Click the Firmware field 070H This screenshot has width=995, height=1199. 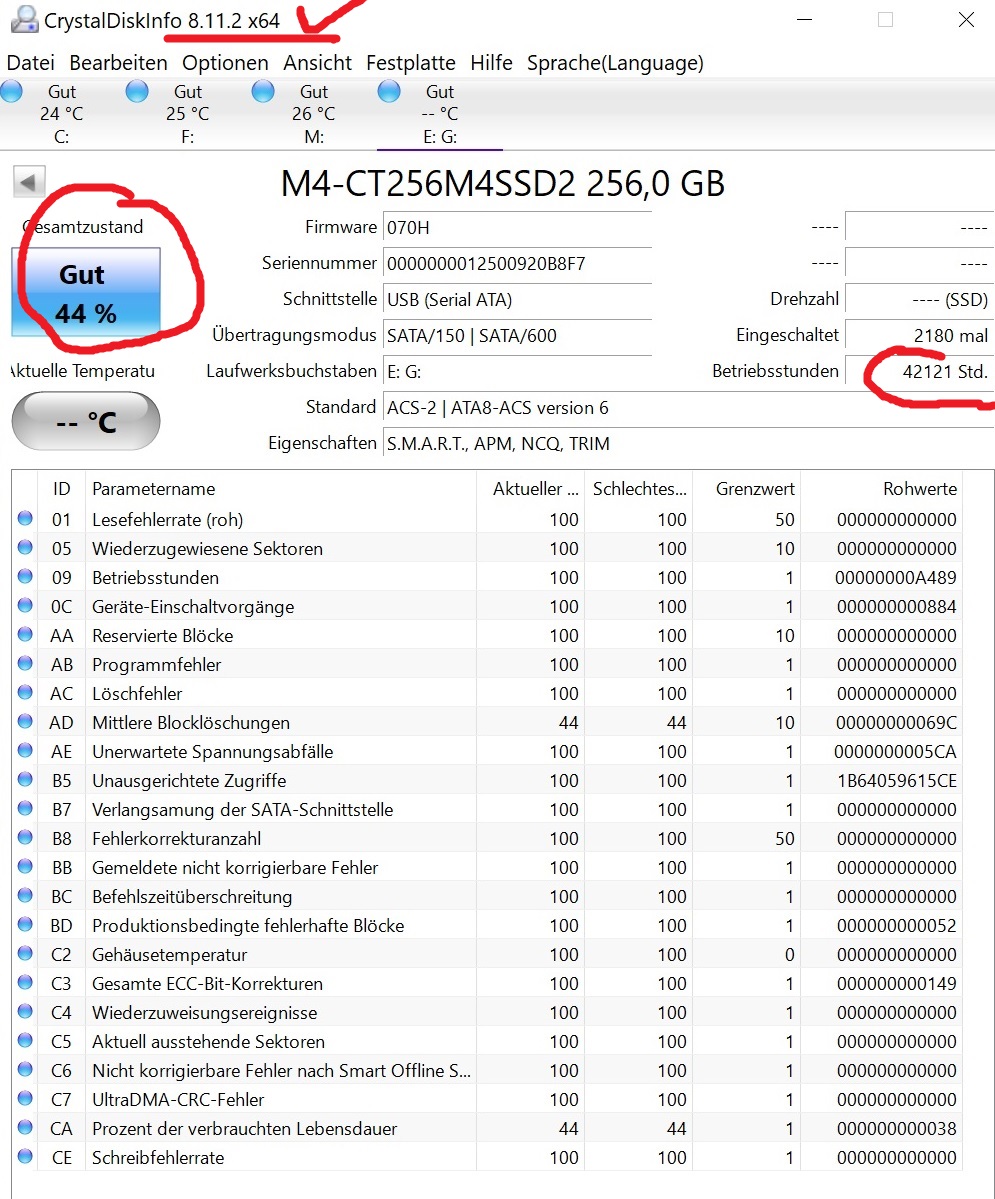coord(517,228)
